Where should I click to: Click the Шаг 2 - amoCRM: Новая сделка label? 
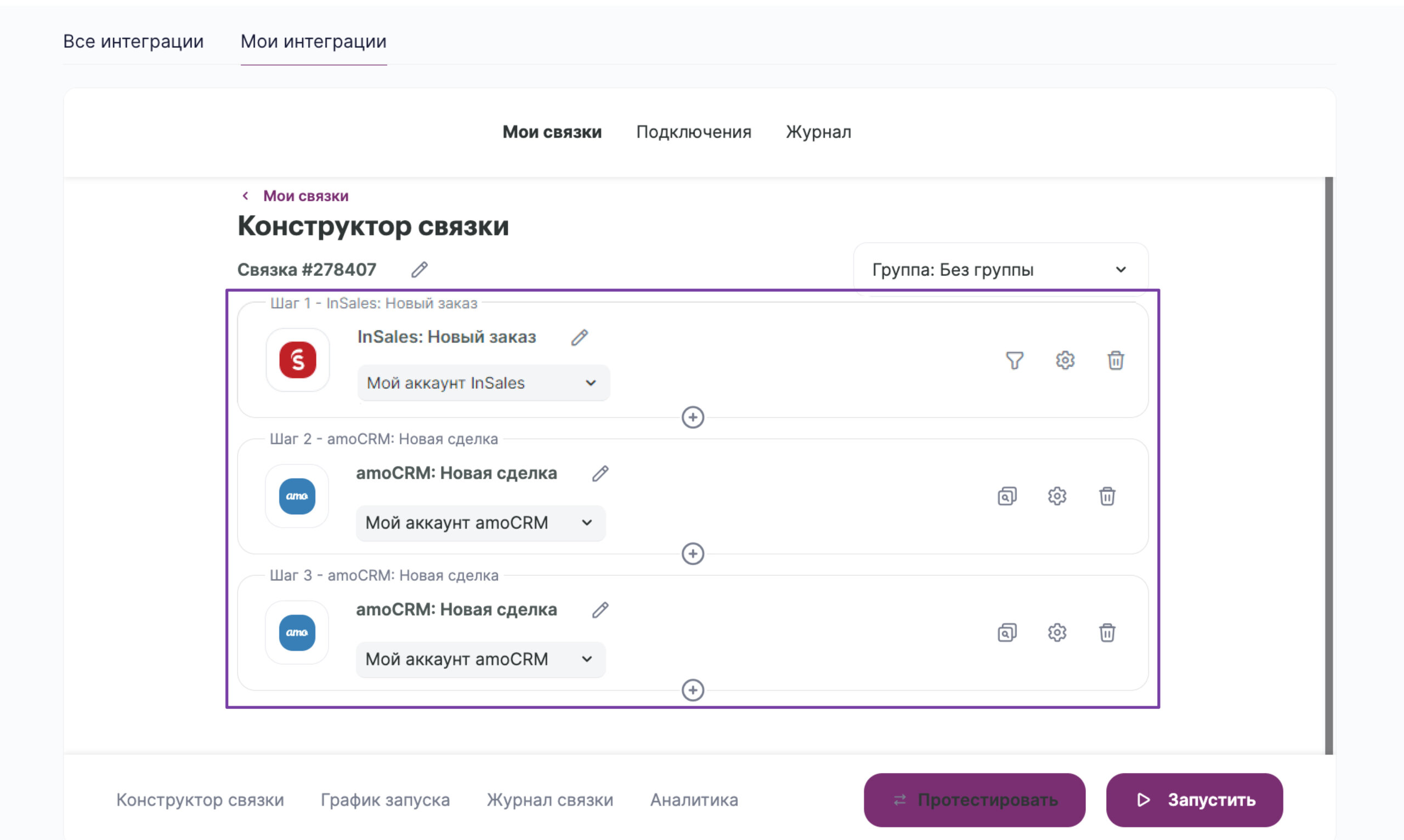[384, 439]
